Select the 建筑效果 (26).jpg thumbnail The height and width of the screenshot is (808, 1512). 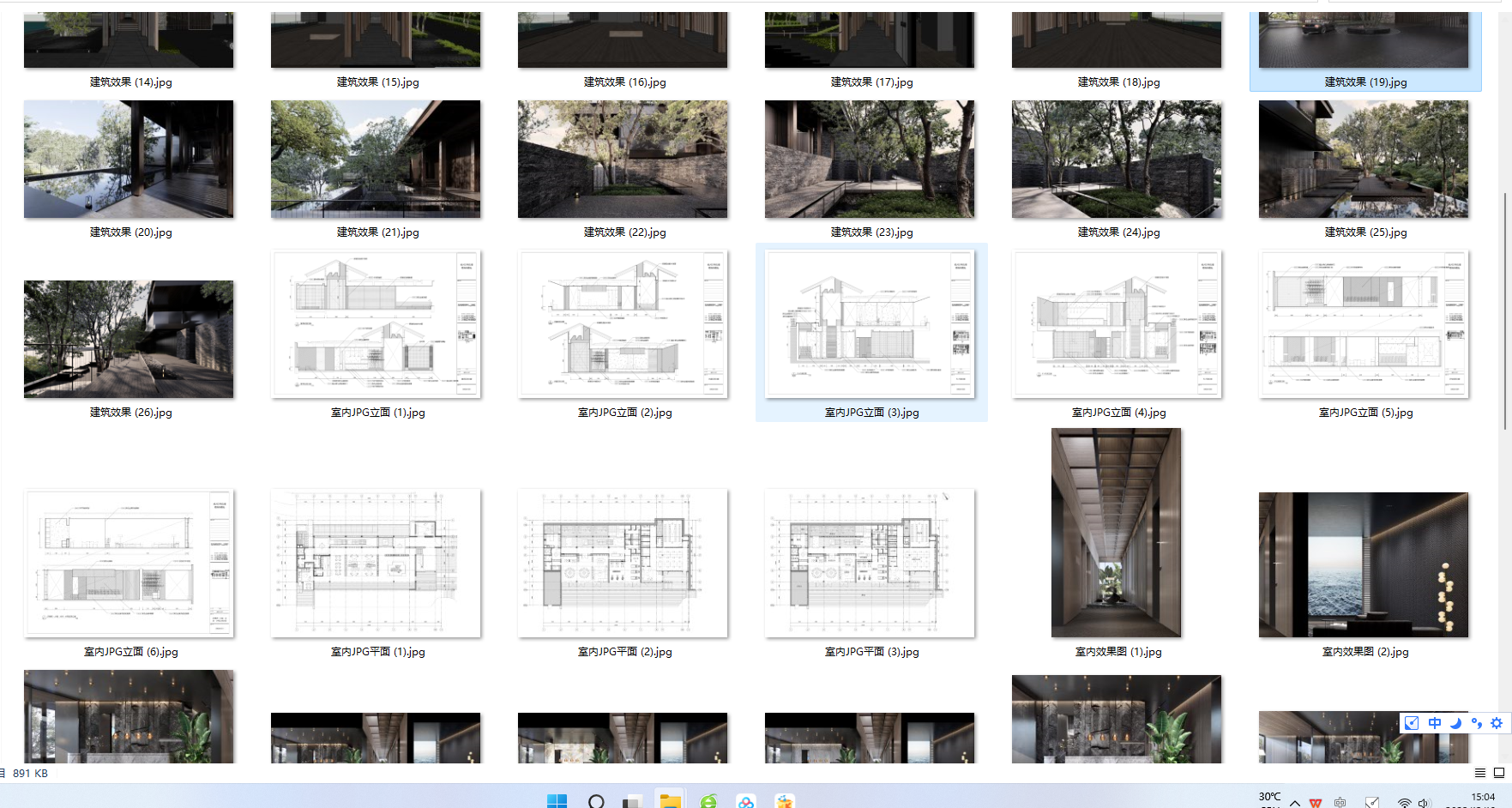tap(129, 339)
